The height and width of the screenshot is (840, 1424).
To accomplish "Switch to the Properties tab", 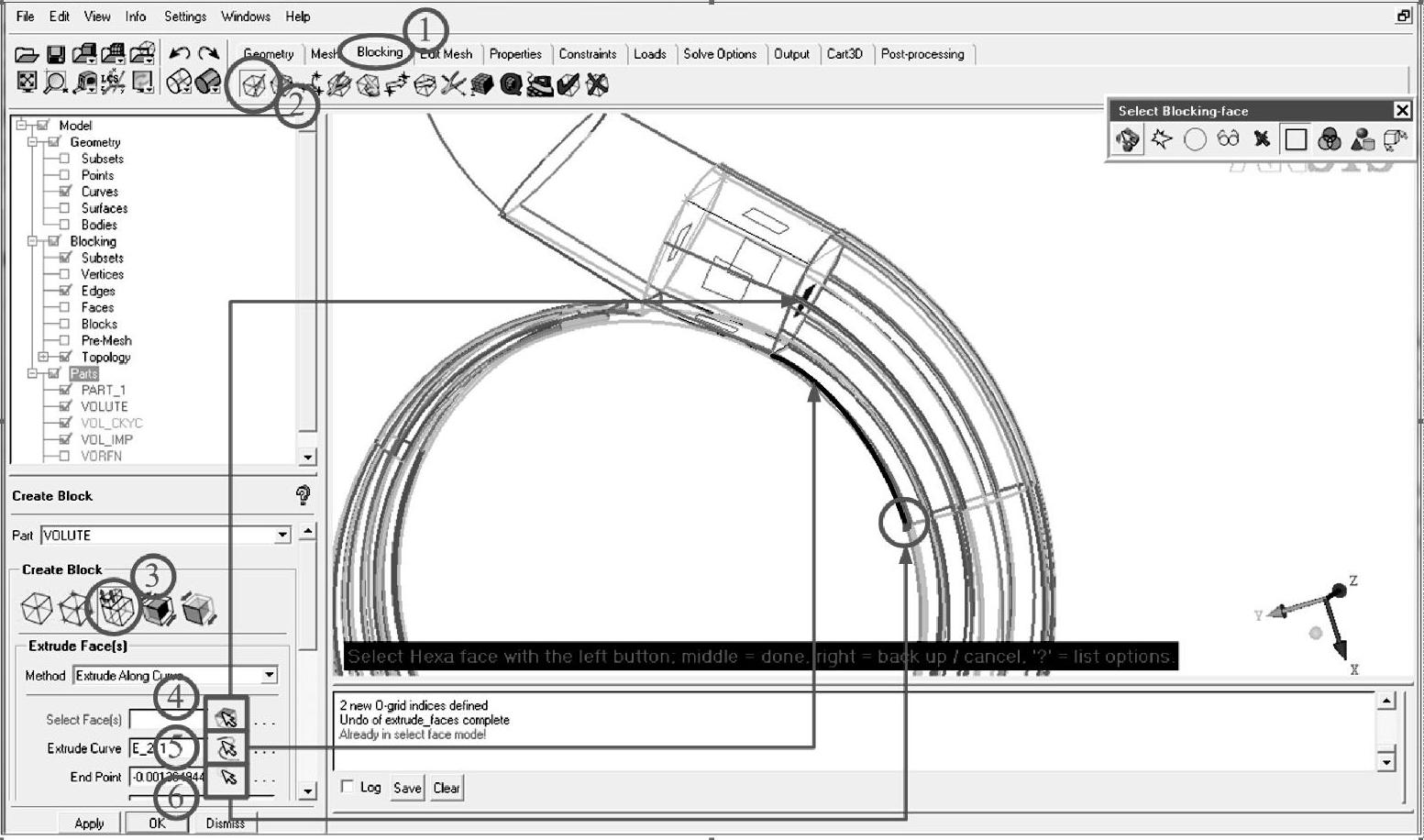I will coord(515,54).
